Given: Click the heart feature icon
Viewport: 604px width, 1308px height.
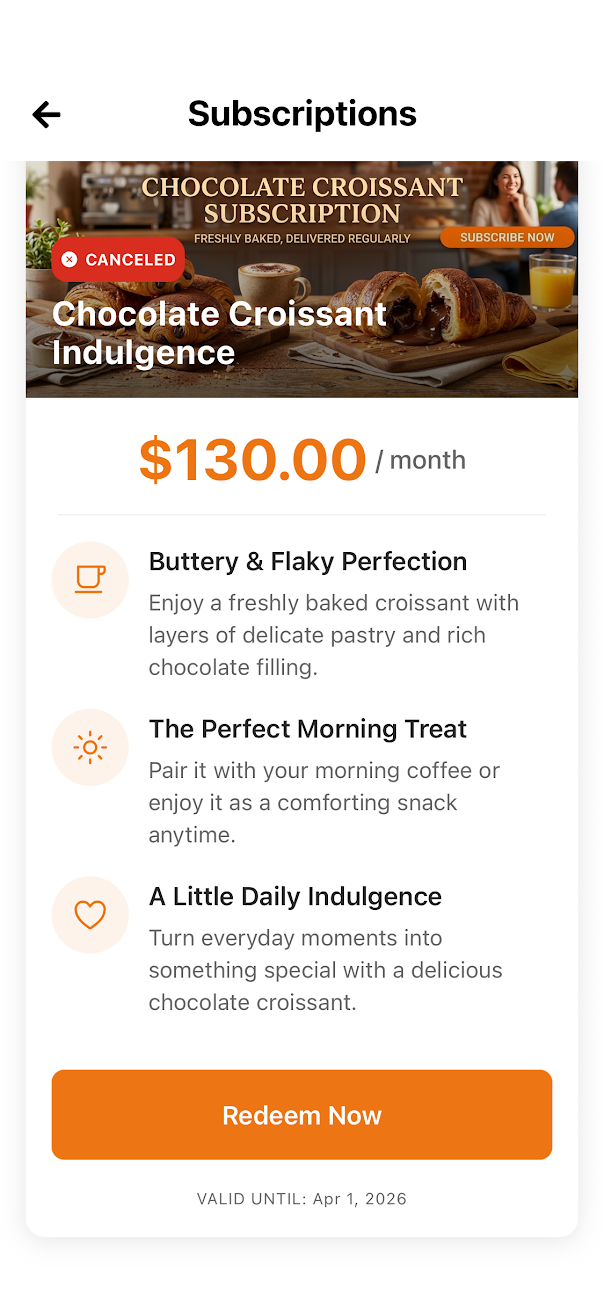Looking at the screenshot, I should tap(90, 915).
